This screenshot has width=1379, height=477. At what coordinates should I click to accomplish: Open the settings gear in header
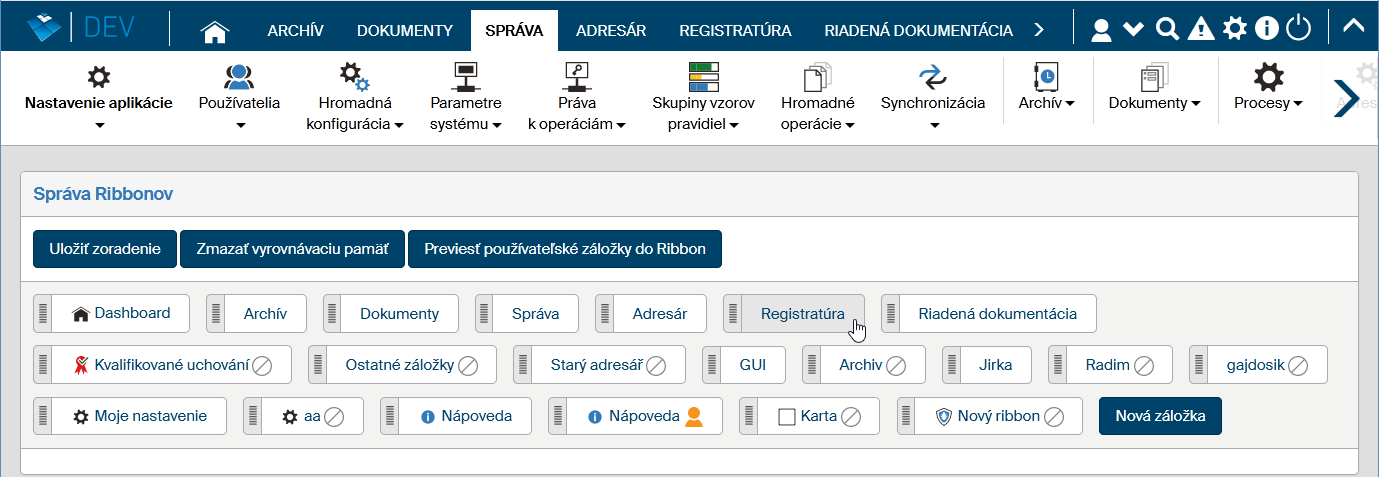tap(1235, 29)
